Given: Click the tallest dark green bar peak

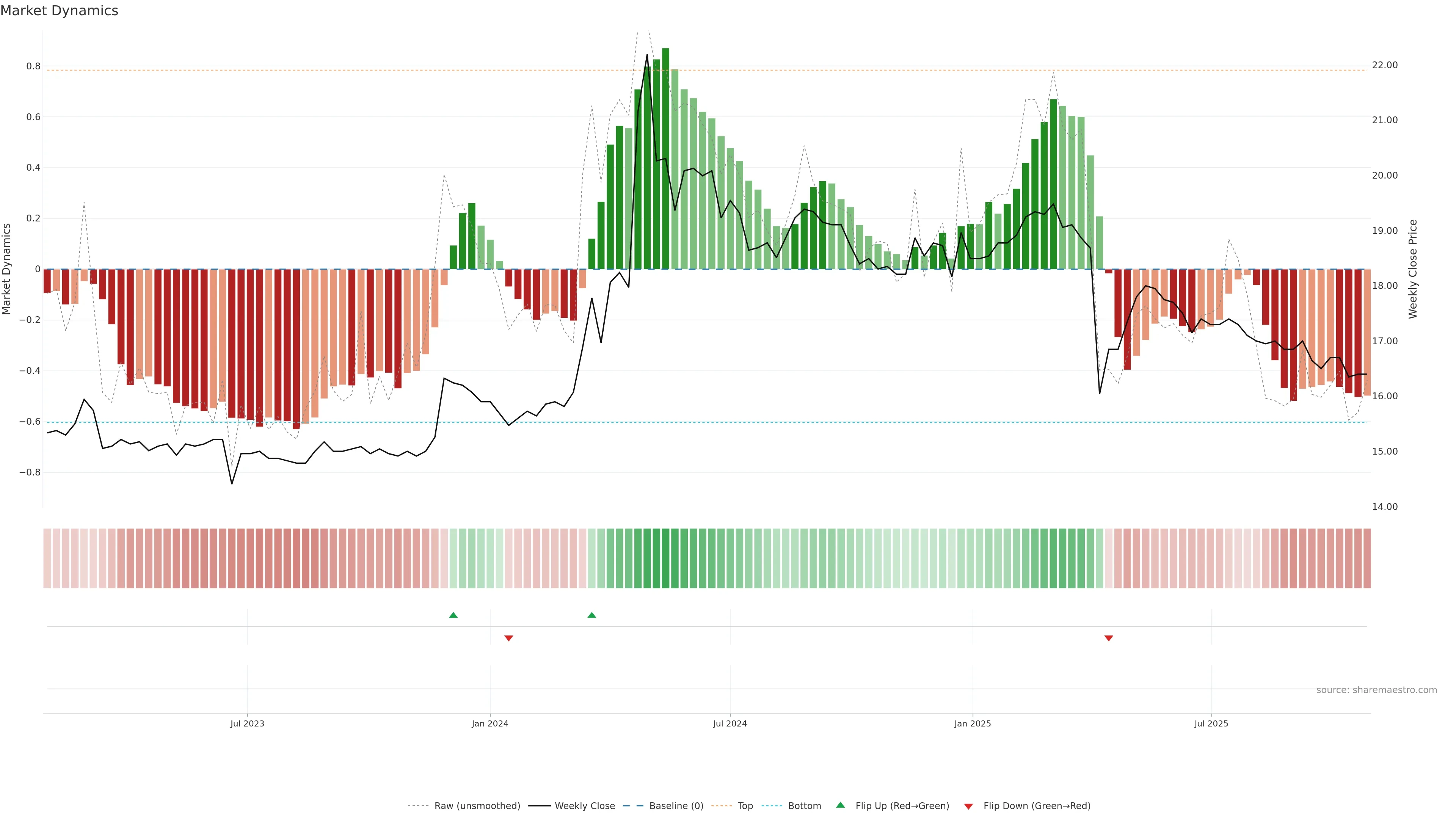Looking at the screenshot, I should [665, 51].
